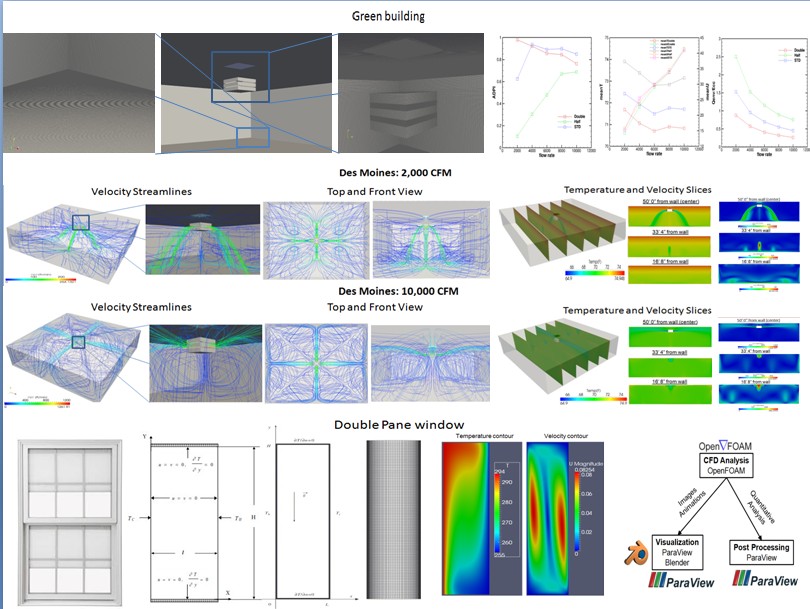Click the OpenFOAM logo at the workflow top
The image size is (810, 609).
[725, 446]
